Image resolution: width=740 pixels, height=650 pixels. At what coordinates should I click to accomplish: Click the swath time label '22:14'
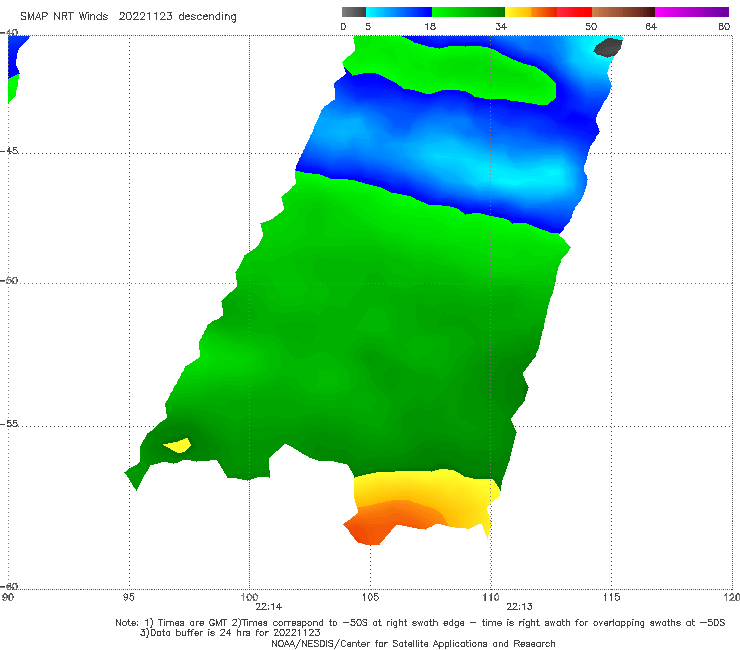coord(269,607)
